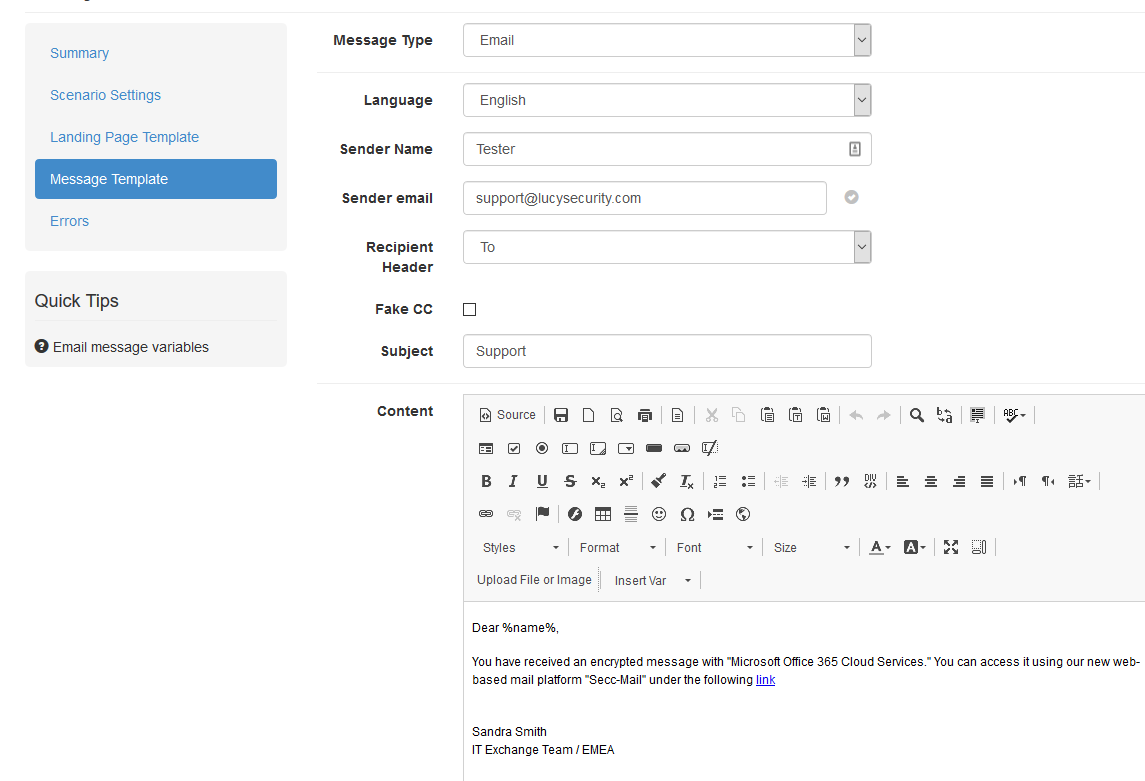1145x781 pixels.
Task: Toggle Bold formatting
Action: coord(486,481)
